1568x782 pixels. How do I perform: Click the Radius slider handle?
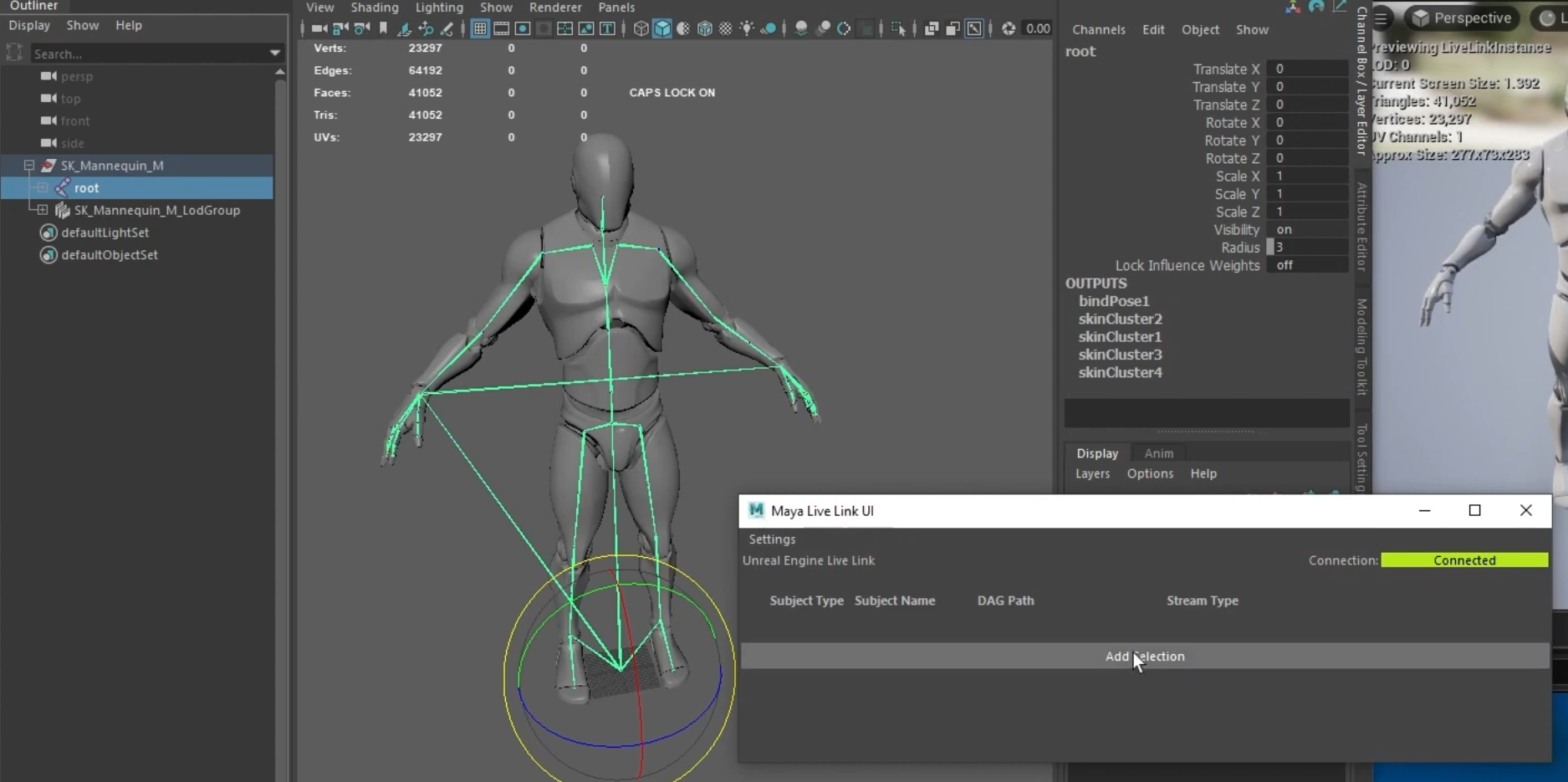click(1270, 248)
